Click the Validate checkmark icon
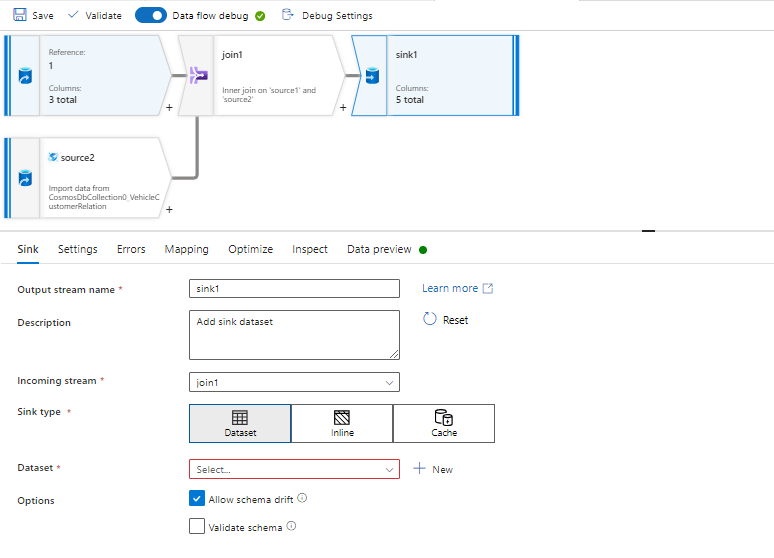Image resolution: width=774 pixels, height=558 pixels. (73, 15)
